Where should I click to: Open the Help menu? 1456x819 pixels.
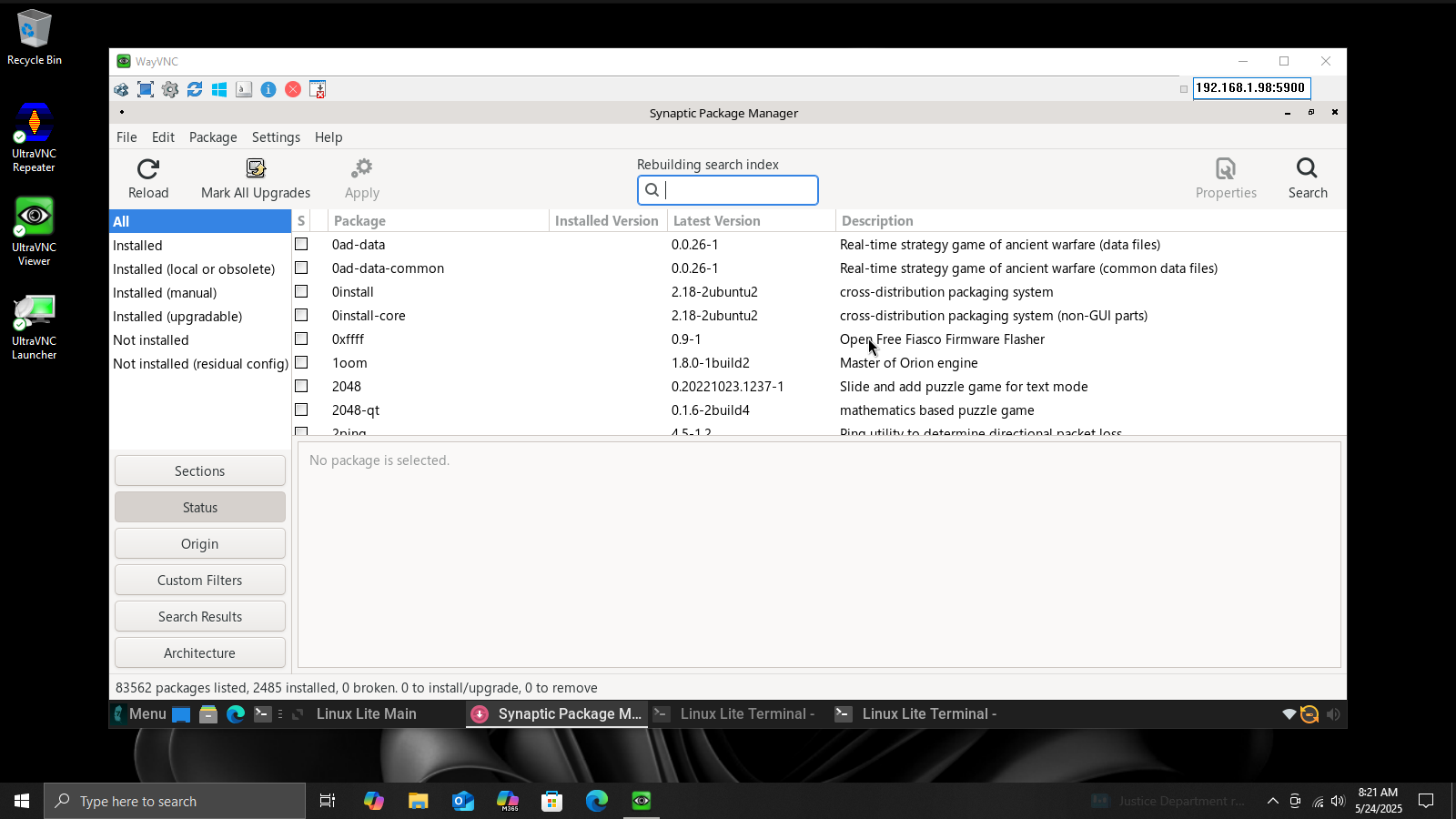point(329,137)
